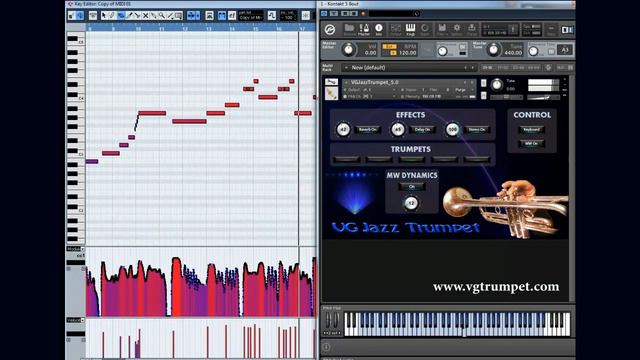Toggle the Kontakt Master panel icon

point(364,29)
